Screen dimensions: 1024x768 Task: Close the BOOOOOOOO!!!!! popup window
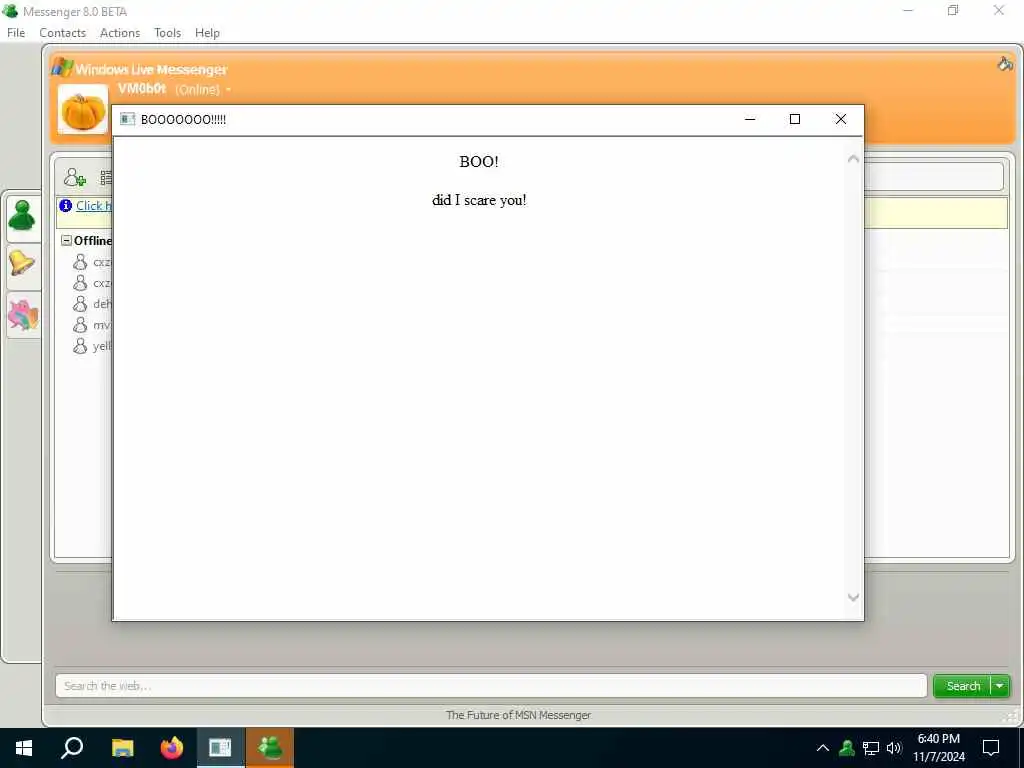click(x=840, y=119)
